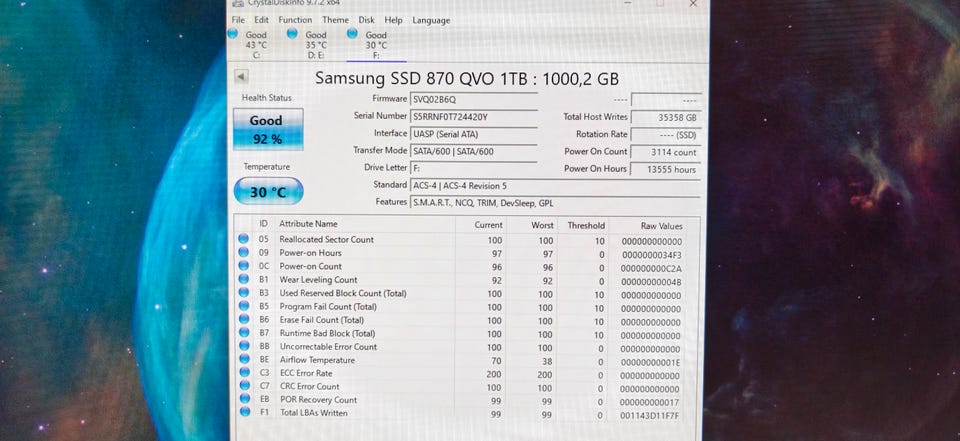Click raw value 00000000001E
Viewport: 960px width, 441px height.
pos(651,363)
